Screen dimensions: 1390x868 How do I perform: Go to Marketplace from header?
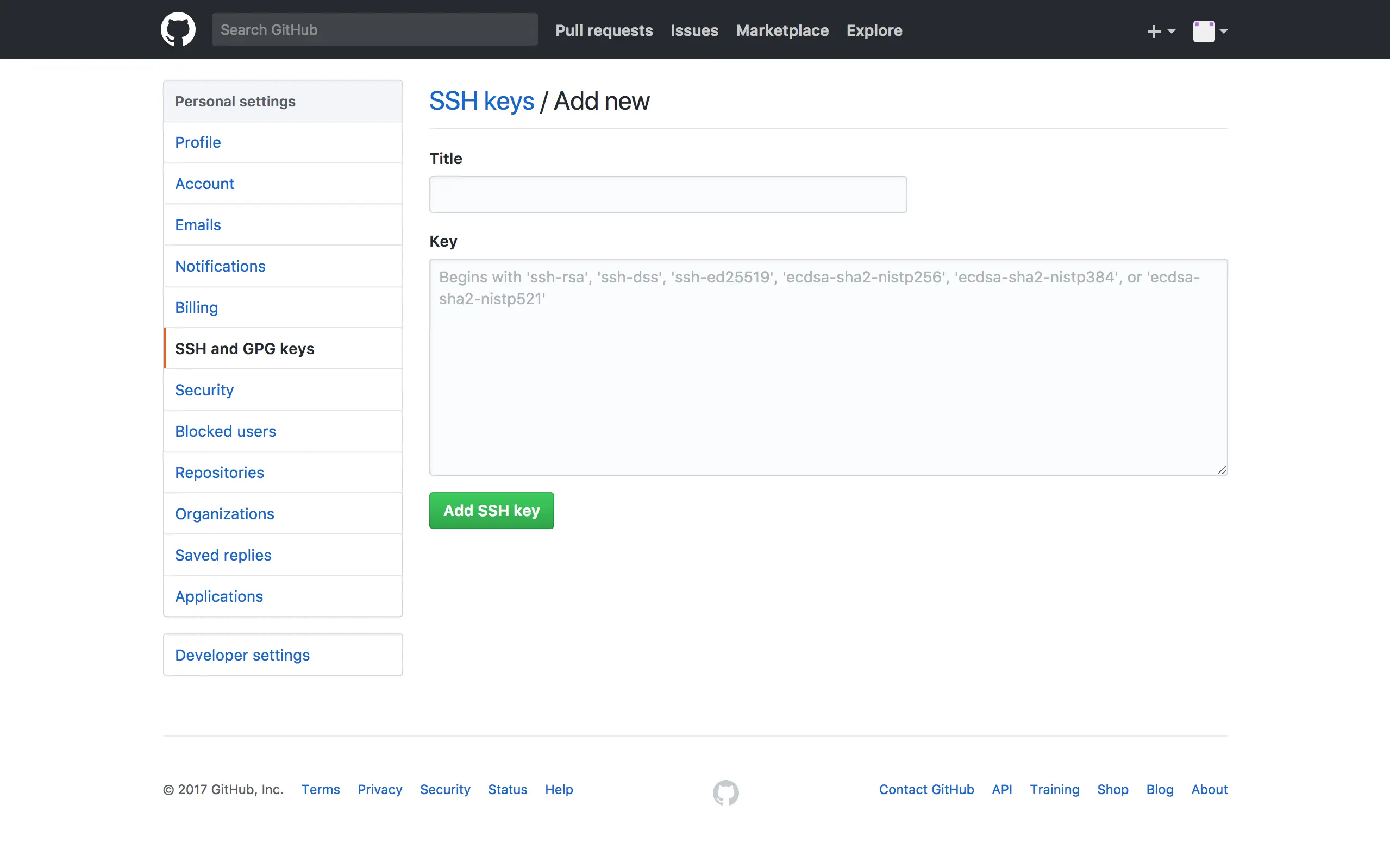[782, 30]
